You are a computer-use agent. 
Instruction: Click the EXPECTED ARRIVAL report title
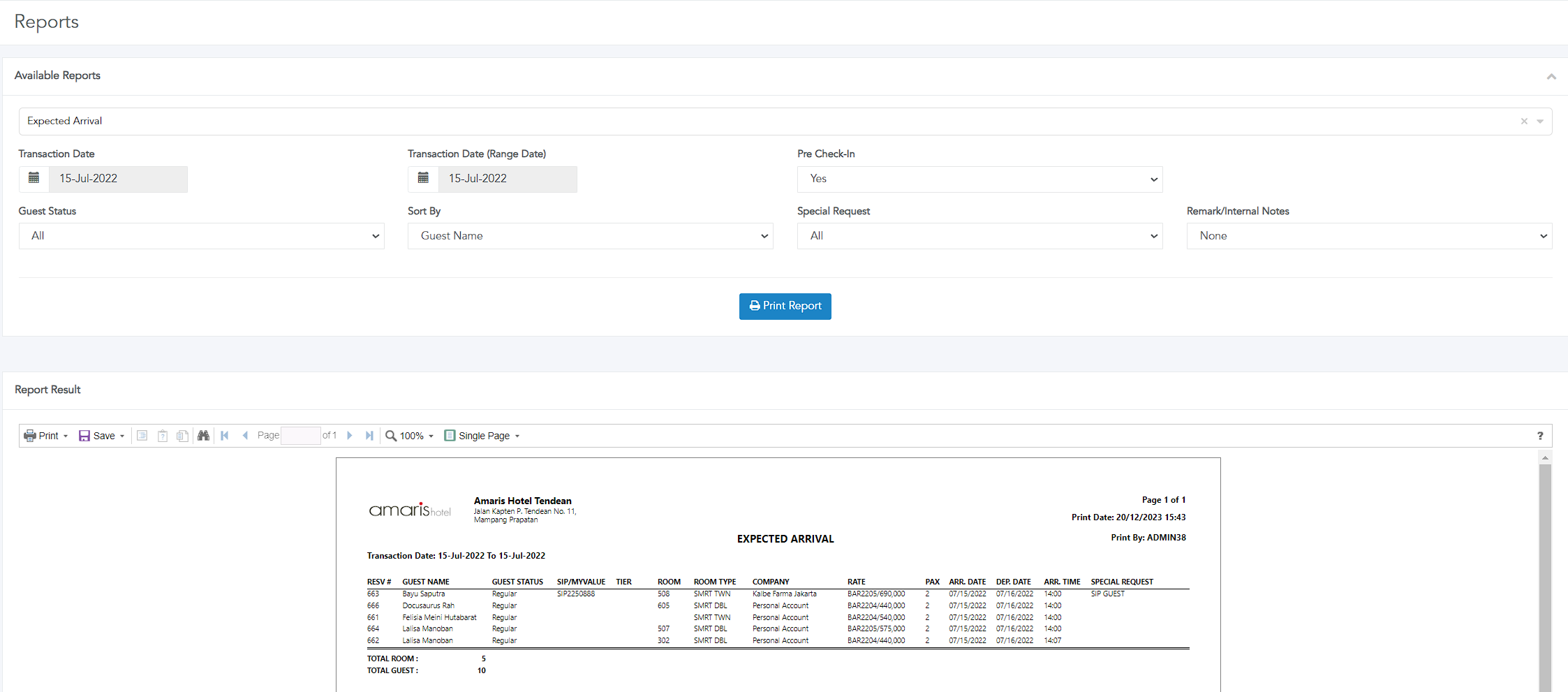tap(785, 539)
